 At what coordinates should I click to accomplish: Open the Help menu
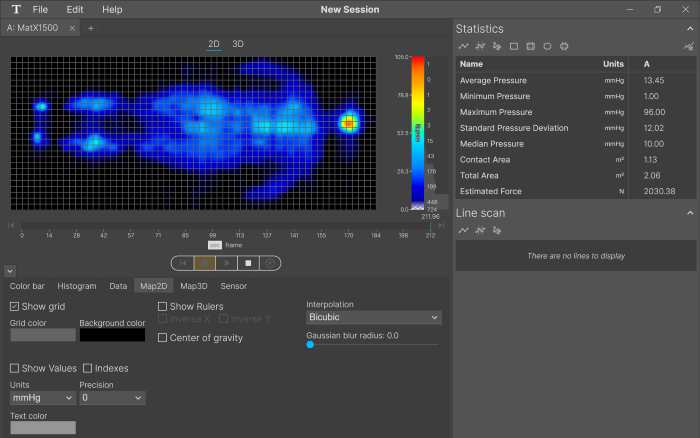[x=112, y=9]
